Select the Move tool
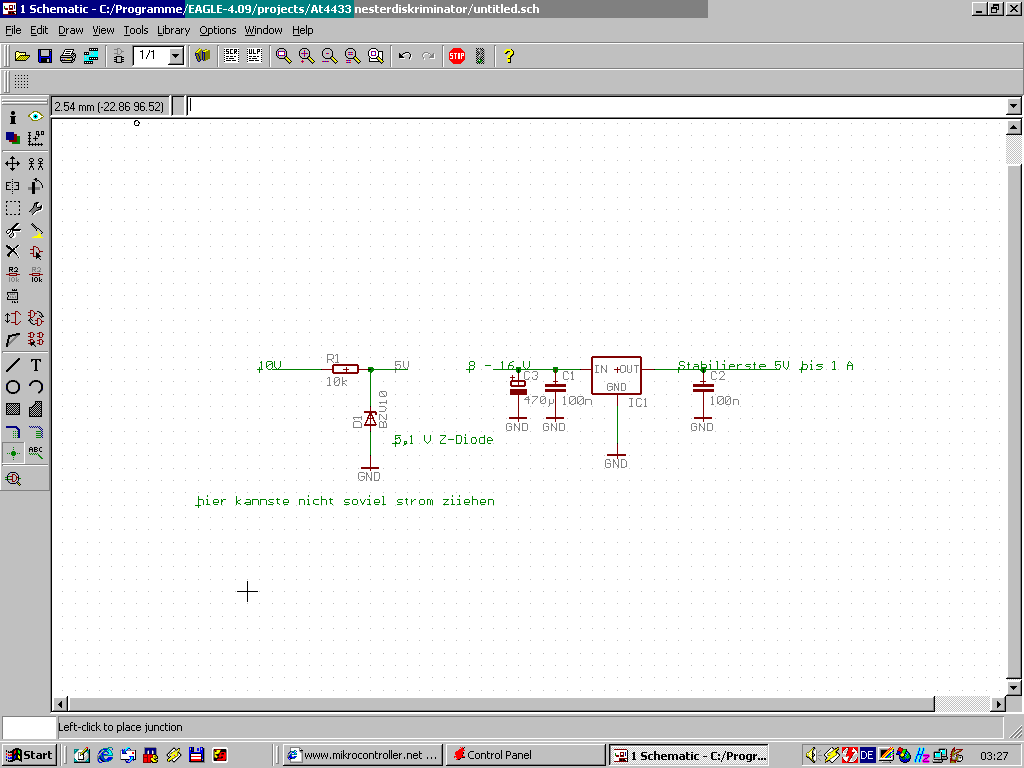The width and height of the screenshot is (1024, 768). point(13,164)
